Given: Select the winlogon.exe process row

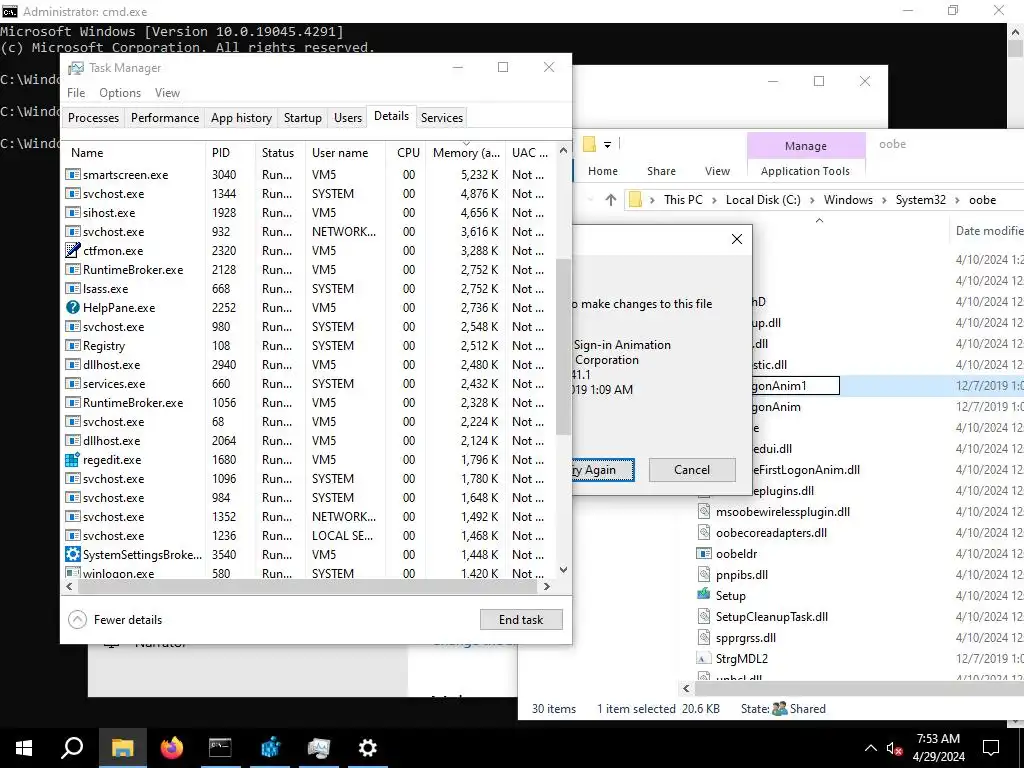Looking at the screenshot, I should [308, 573].
